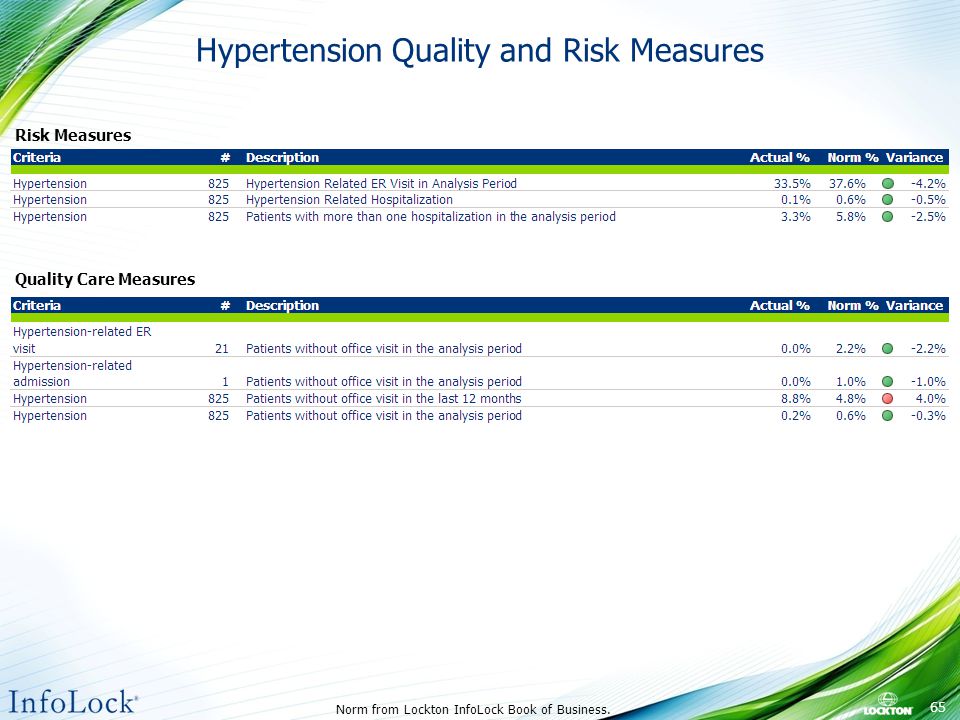The height and width of the screenshot is (720, 960).
Task: Click the Lockton globe logo
Action: tap(888, 705)
